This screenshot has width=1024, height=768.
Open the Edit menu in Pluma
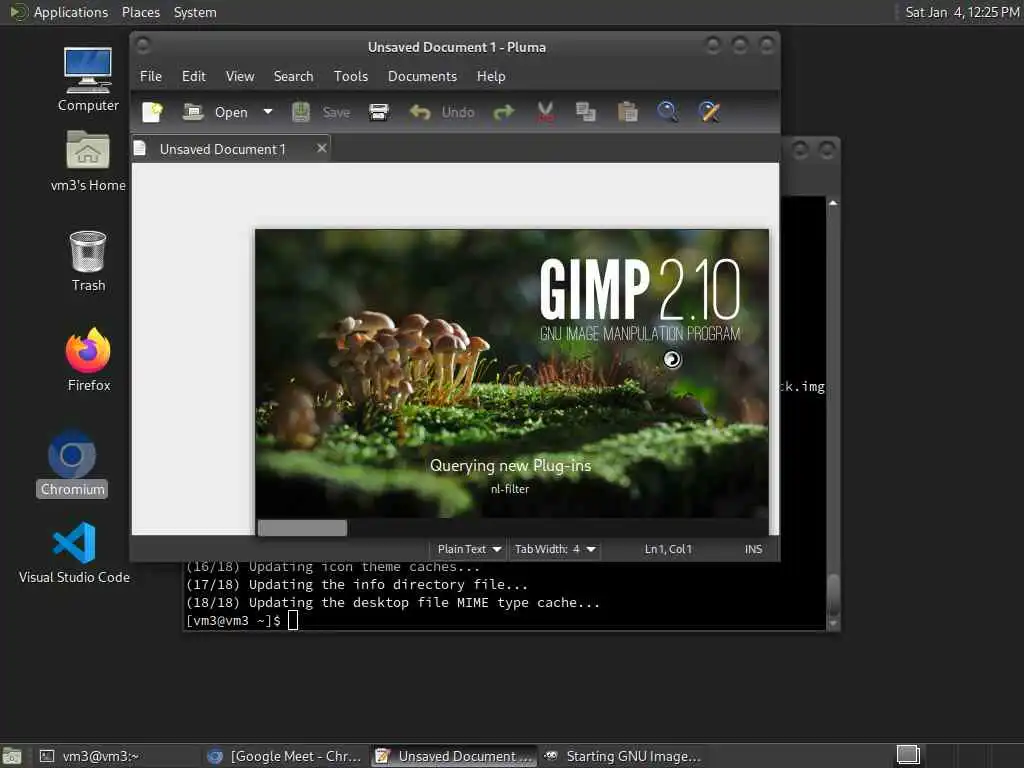click(x=193, y=76)
